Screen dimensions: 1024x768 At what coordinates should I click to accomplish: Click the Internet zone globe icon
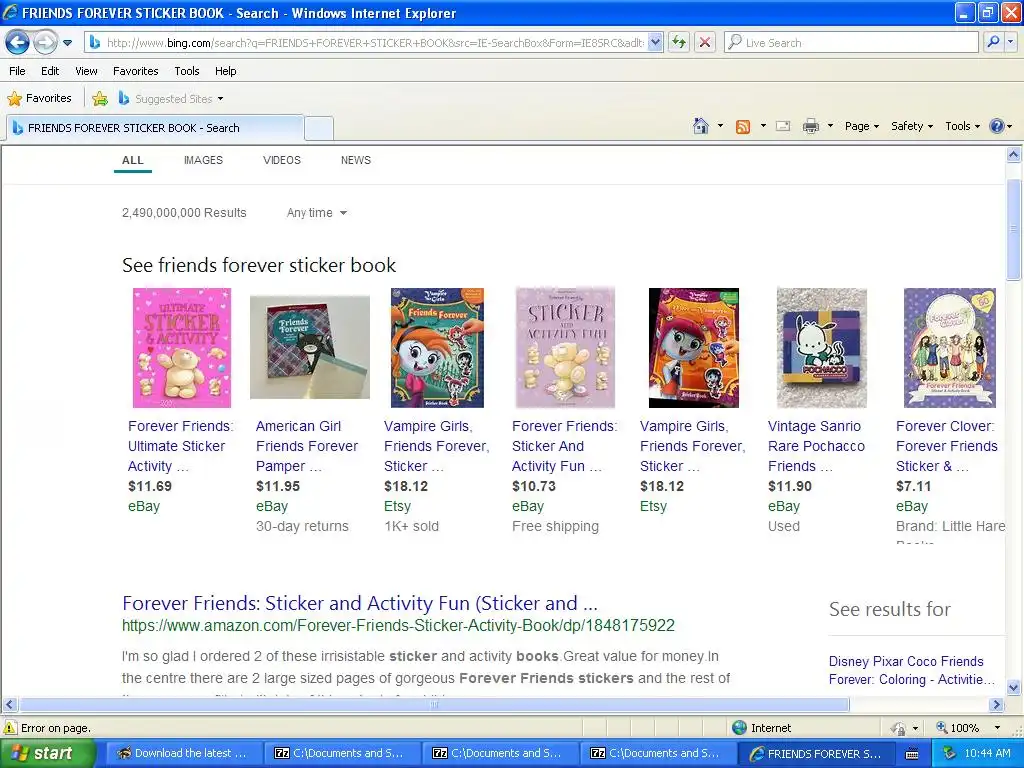click(x=739, y=728)
